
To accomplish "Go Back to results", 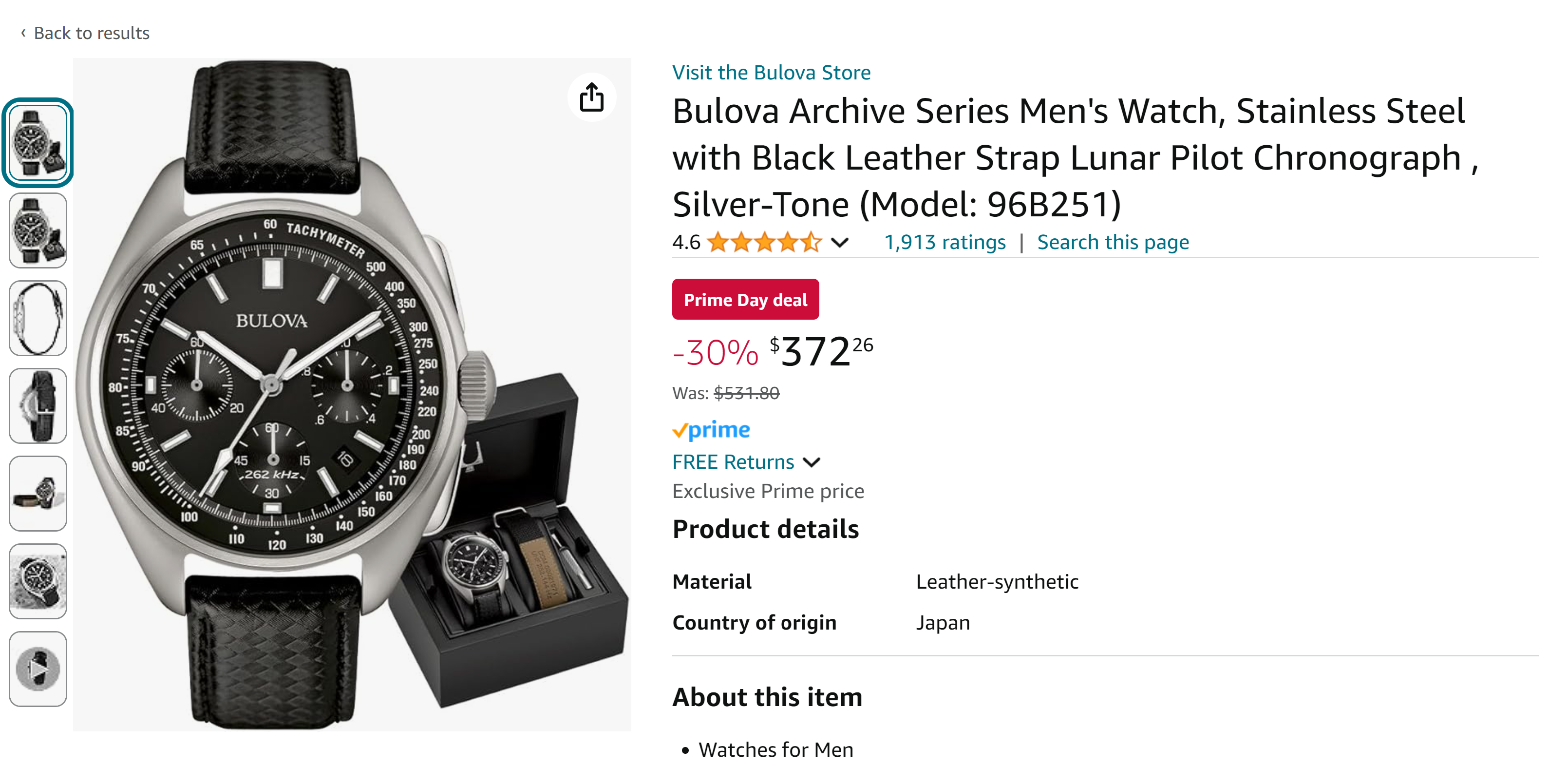I will click(x=91, y=33).
